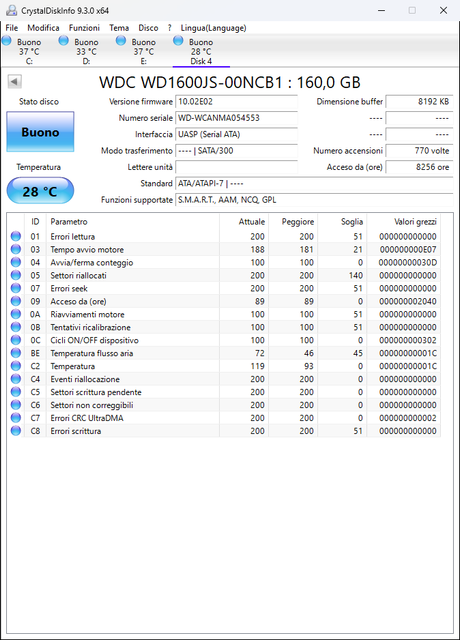Click the Buono health status button

coord(40,132)
